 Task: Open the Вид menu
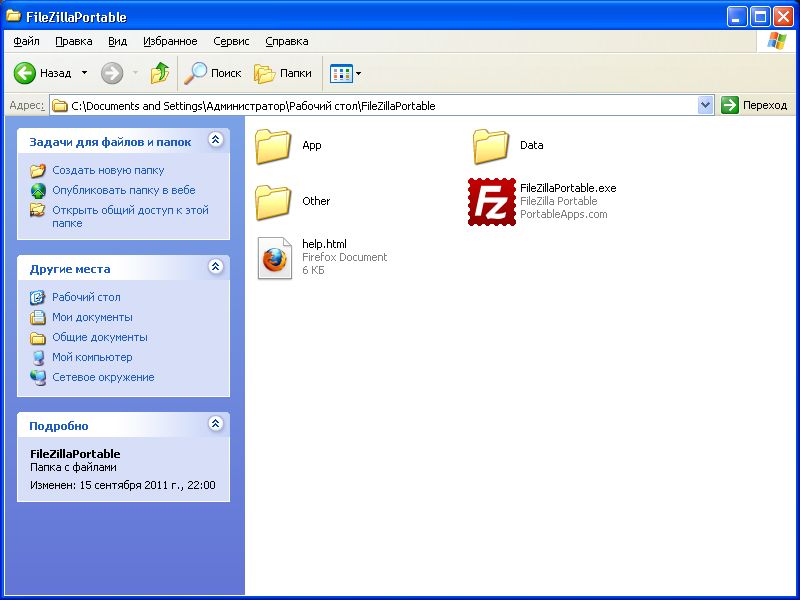pos(117,41)
